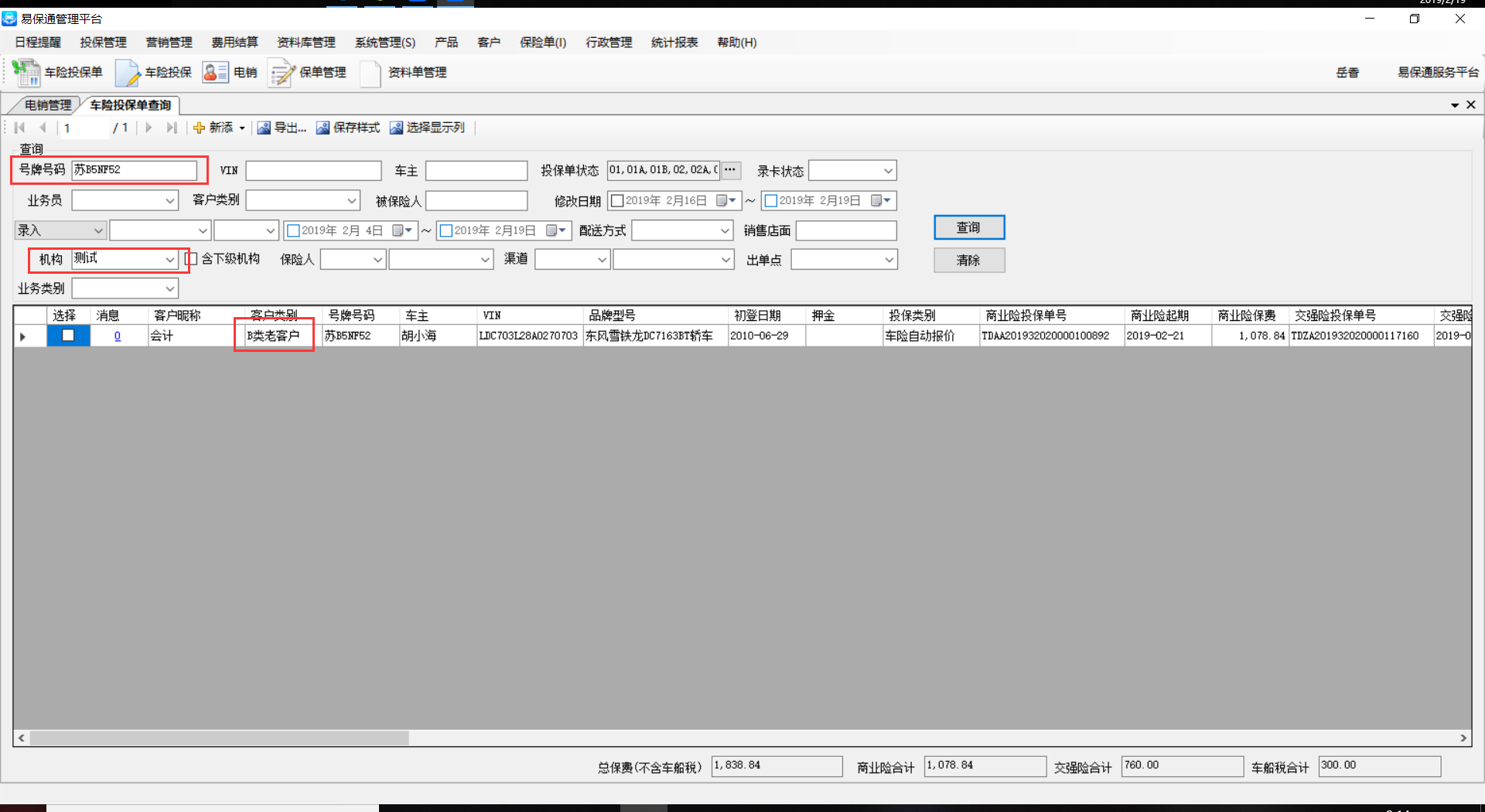Open the 车险投保单 toolbar icon
This screenshot has width=1485, height=812.
[x=26, y=73]
